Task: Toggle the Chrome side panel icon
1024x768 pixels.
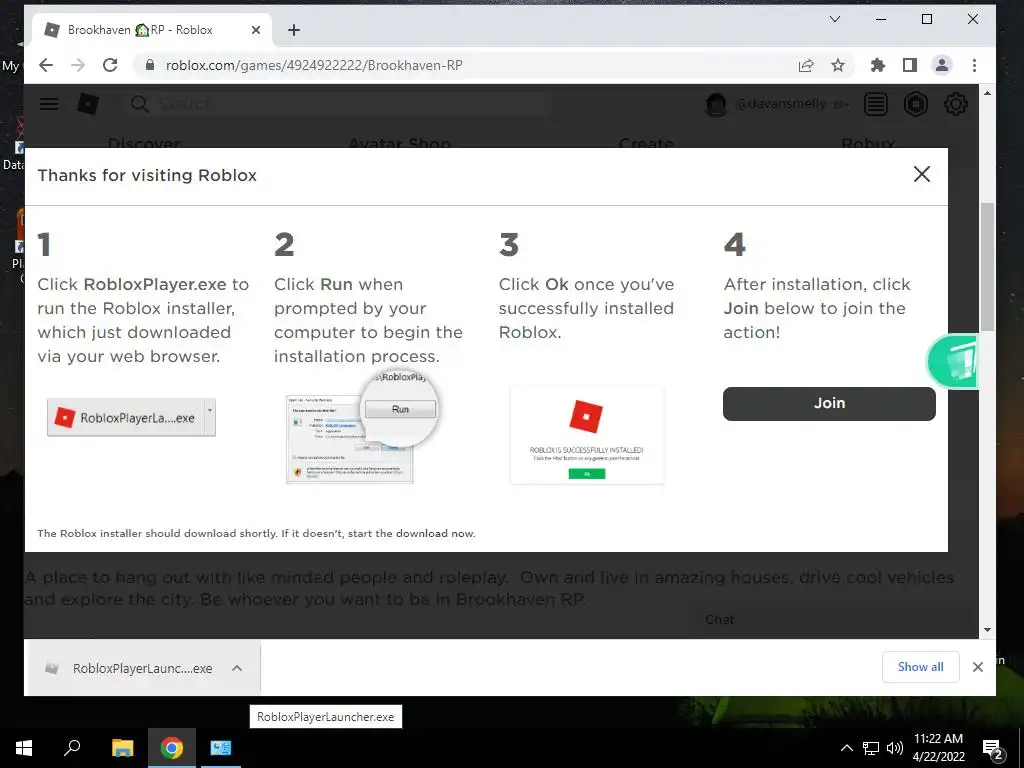Action: (x=910, y=65)
